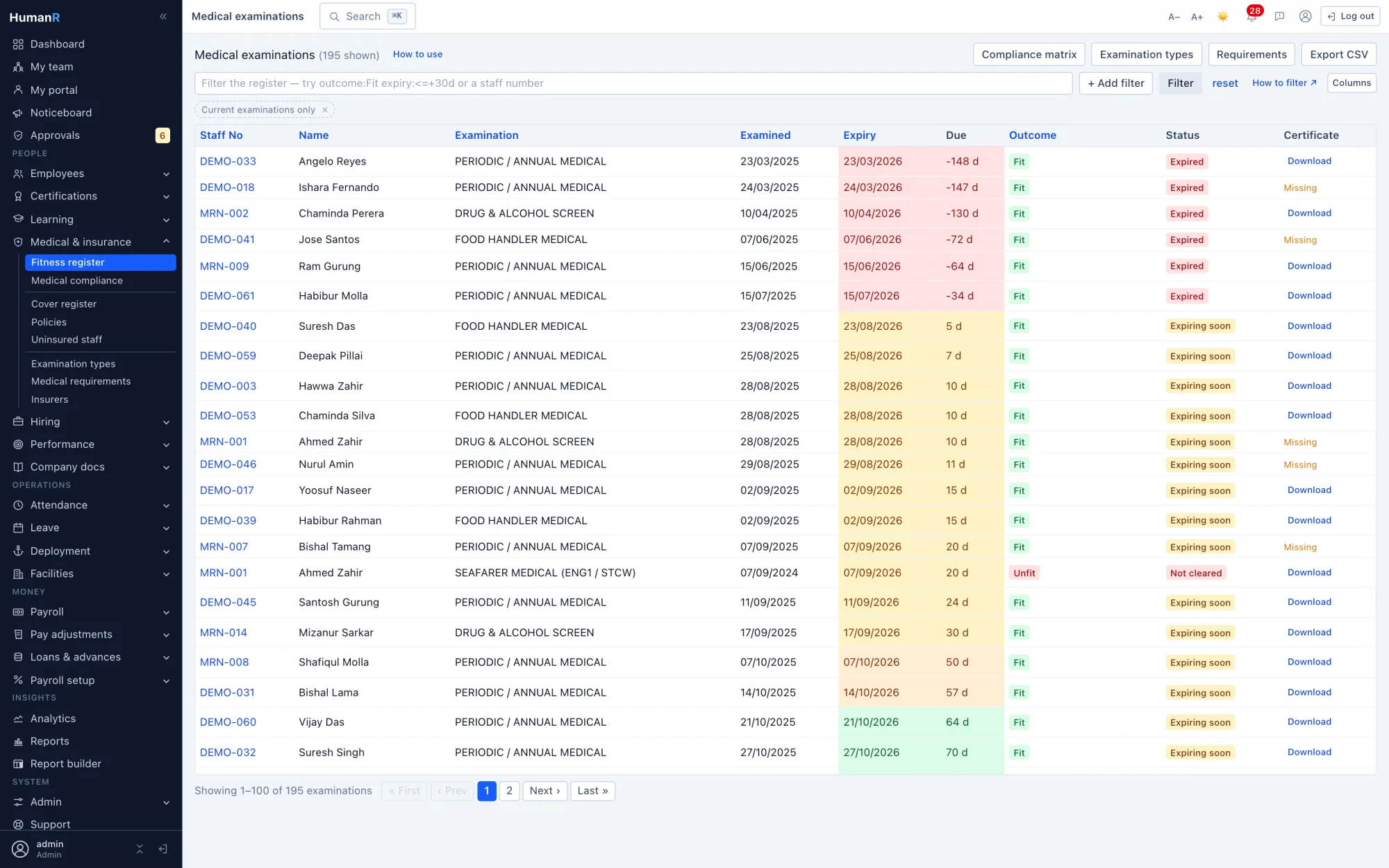Click the Reports bar chart icon
Screen dimensions: 1389x868
click(x=18, y=742)
